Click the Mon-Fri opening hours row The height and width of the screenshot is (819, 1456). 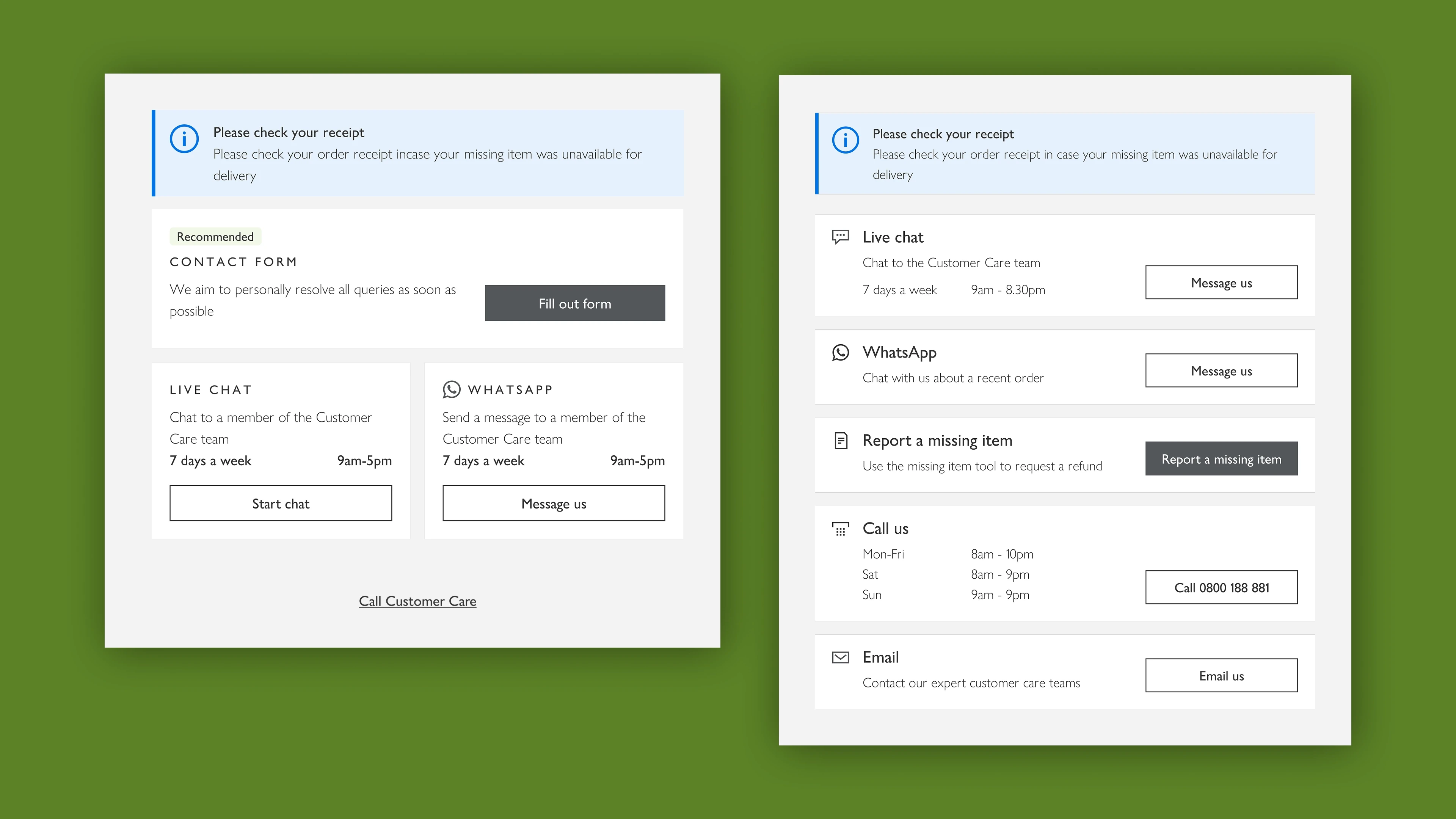[948, 554]
